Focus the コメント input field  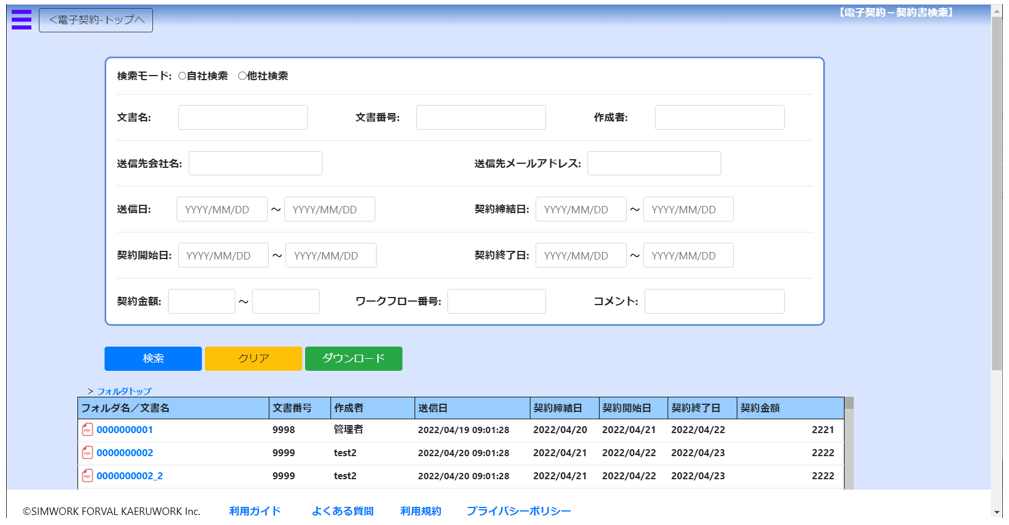[715, 302]
